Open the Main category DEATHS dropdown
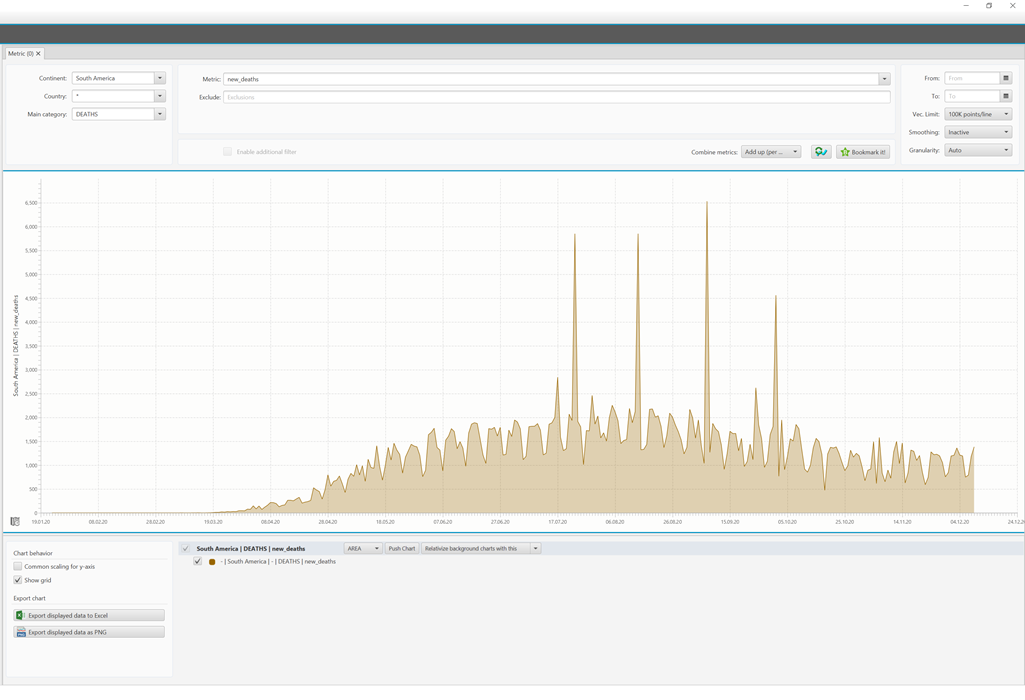 pos(159,114)
